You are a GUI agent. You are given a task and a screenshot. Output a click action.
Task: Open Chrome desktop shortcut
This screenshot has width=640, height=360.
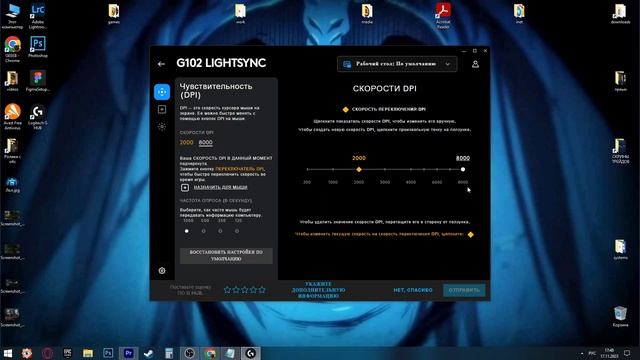pyautogui.click(x=13, y=49)
